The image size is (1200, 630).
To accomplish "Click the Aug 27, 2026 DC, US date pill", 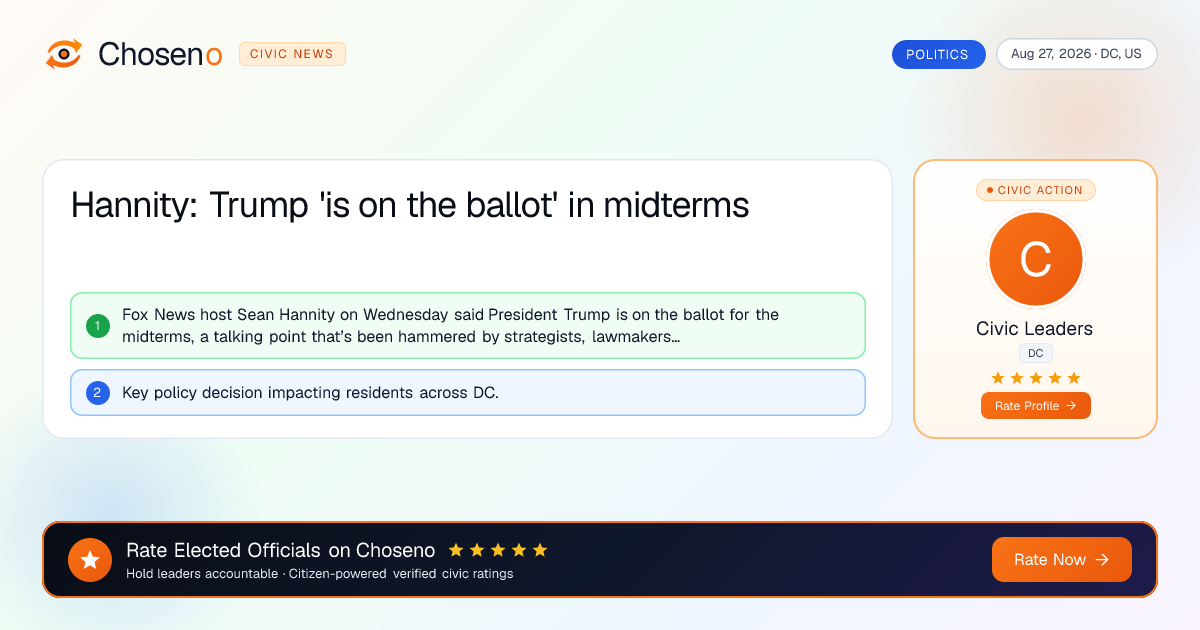I will [1077, 54].
